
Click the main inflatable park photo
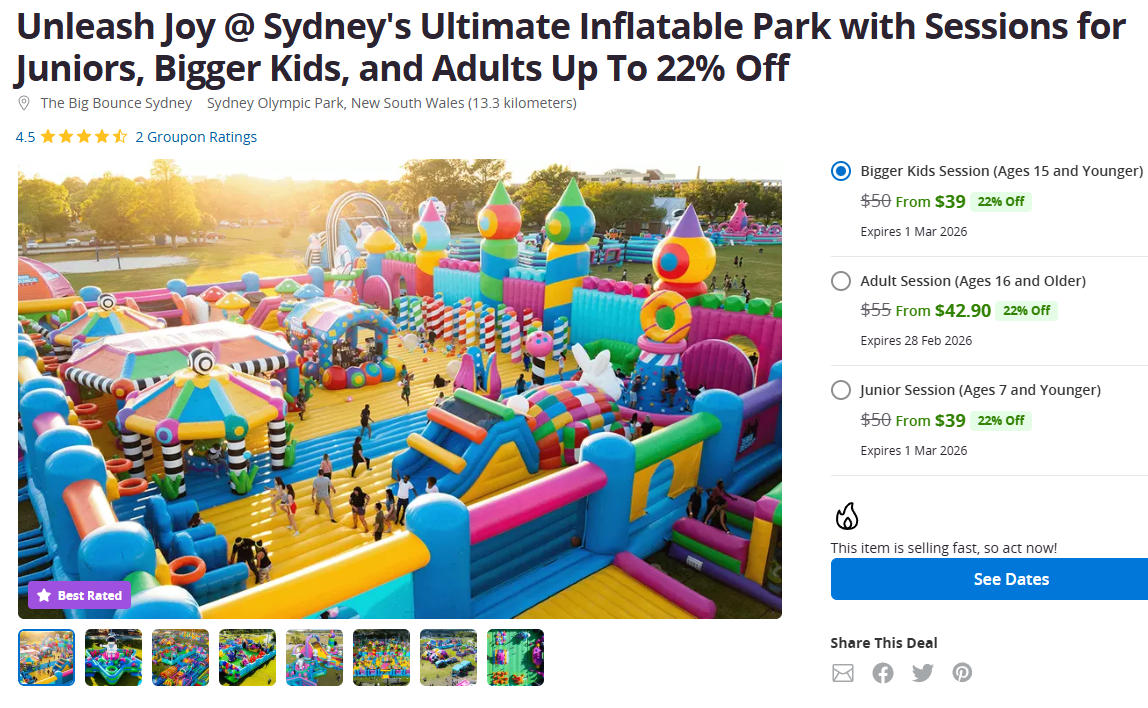(400, 390)
